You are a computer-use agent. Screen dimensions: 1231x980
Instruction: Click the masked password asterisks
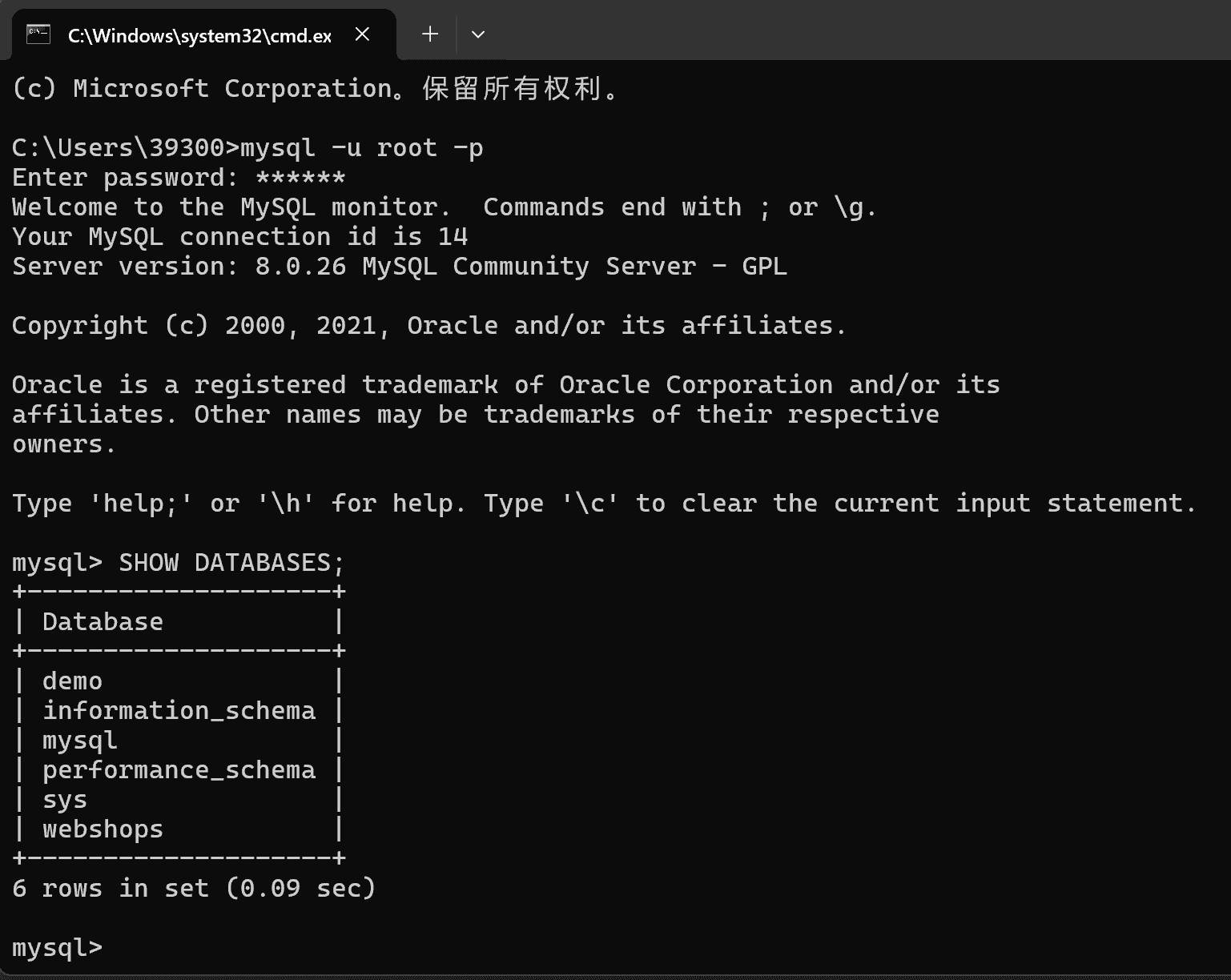click(300, 178)
